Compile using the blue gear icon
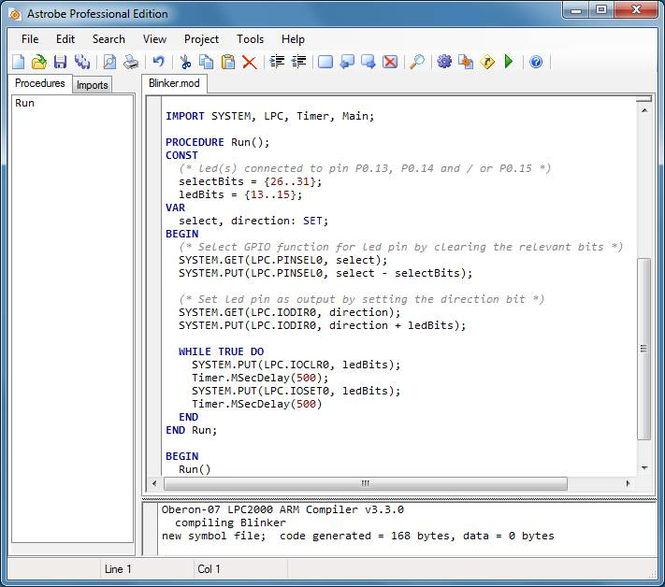The width and height of the screenshot is (665, 587). 444,62
